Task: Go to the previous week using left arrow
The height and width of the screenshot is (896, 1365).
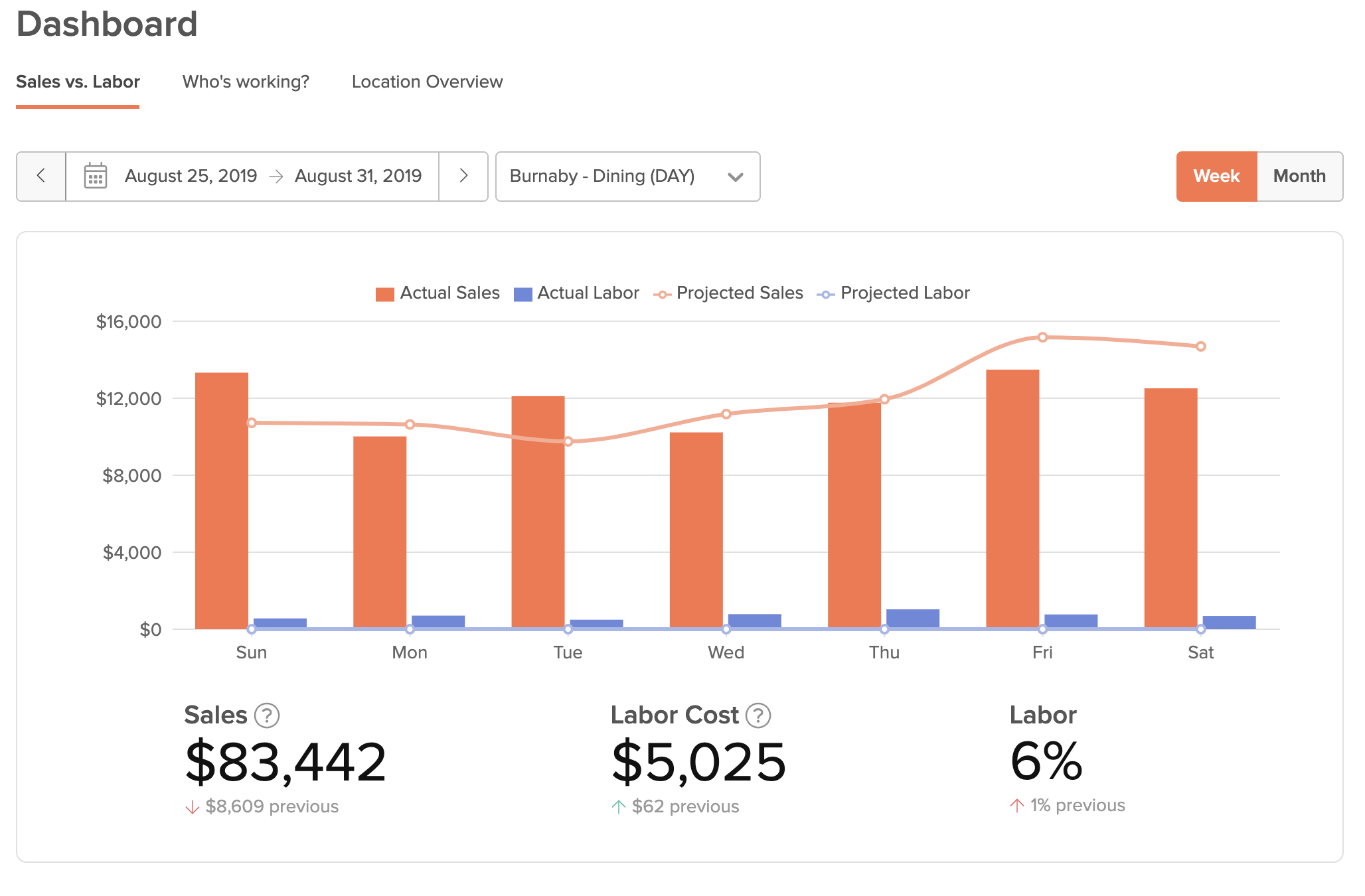Action: click(x=41, y=176)
